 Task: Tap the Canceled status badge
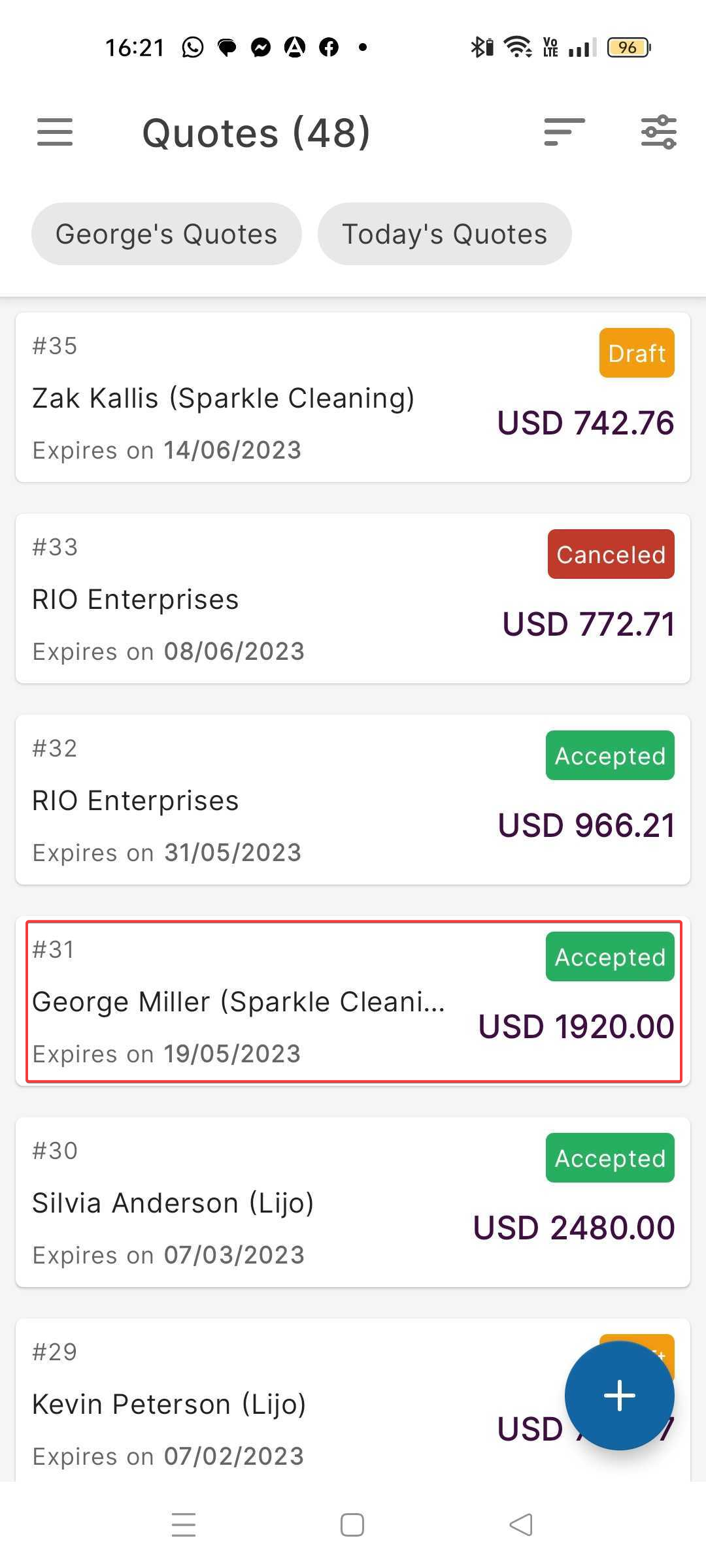pyautogui.click(x=611, y=554)
